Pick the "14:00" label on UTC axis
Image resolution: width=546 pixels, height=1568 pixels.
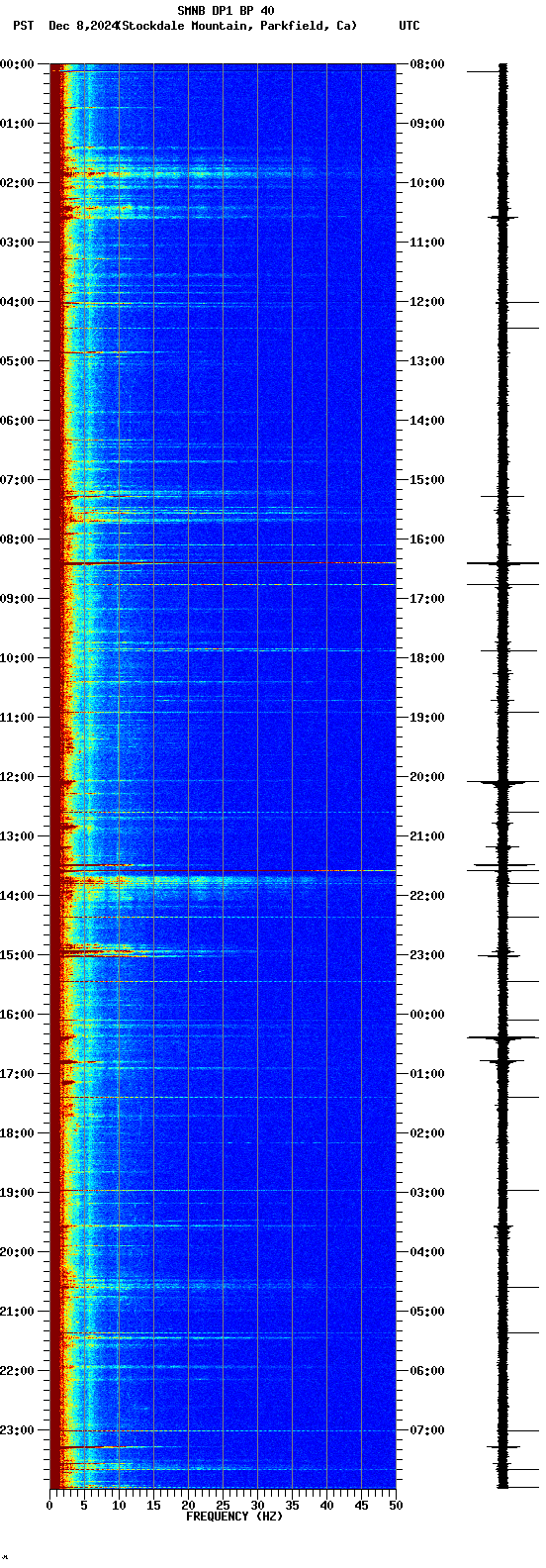point(427,421)
